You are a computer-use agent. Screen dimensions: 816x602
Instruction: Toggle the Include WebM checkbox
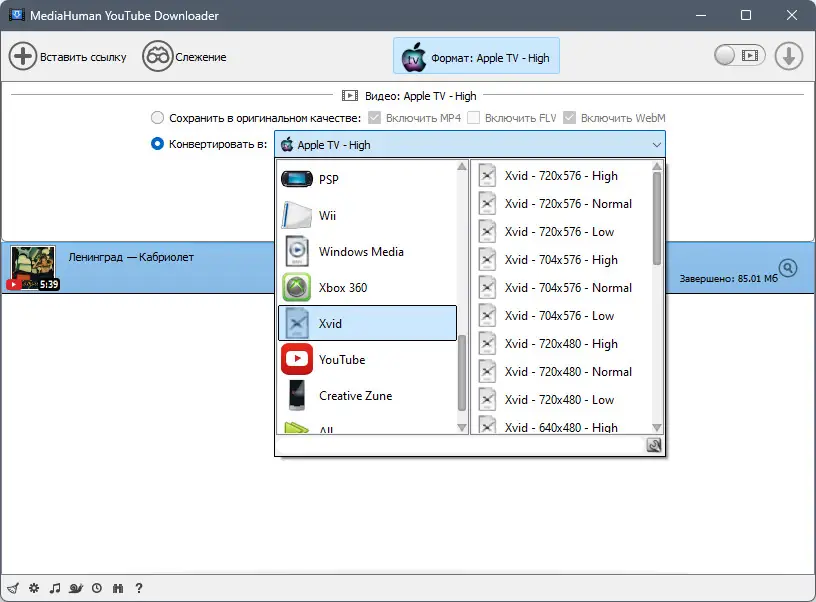click(569, 118)
